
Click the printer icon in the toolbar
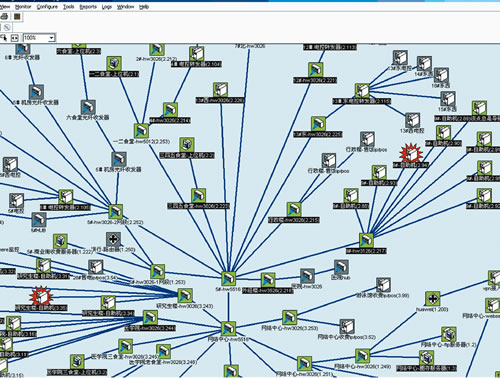[x=4, y=17]
